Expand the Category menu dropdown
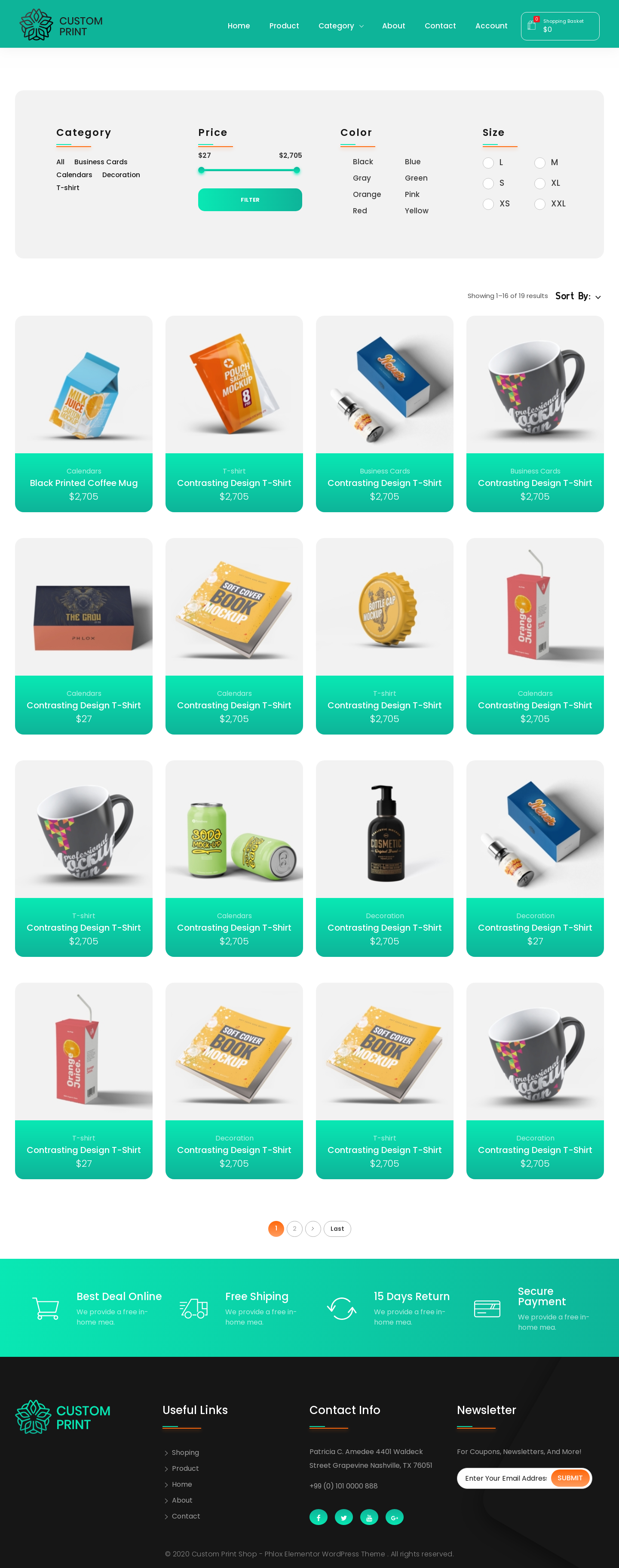Viewport: 619px width, 1568px height. [341, 25]
